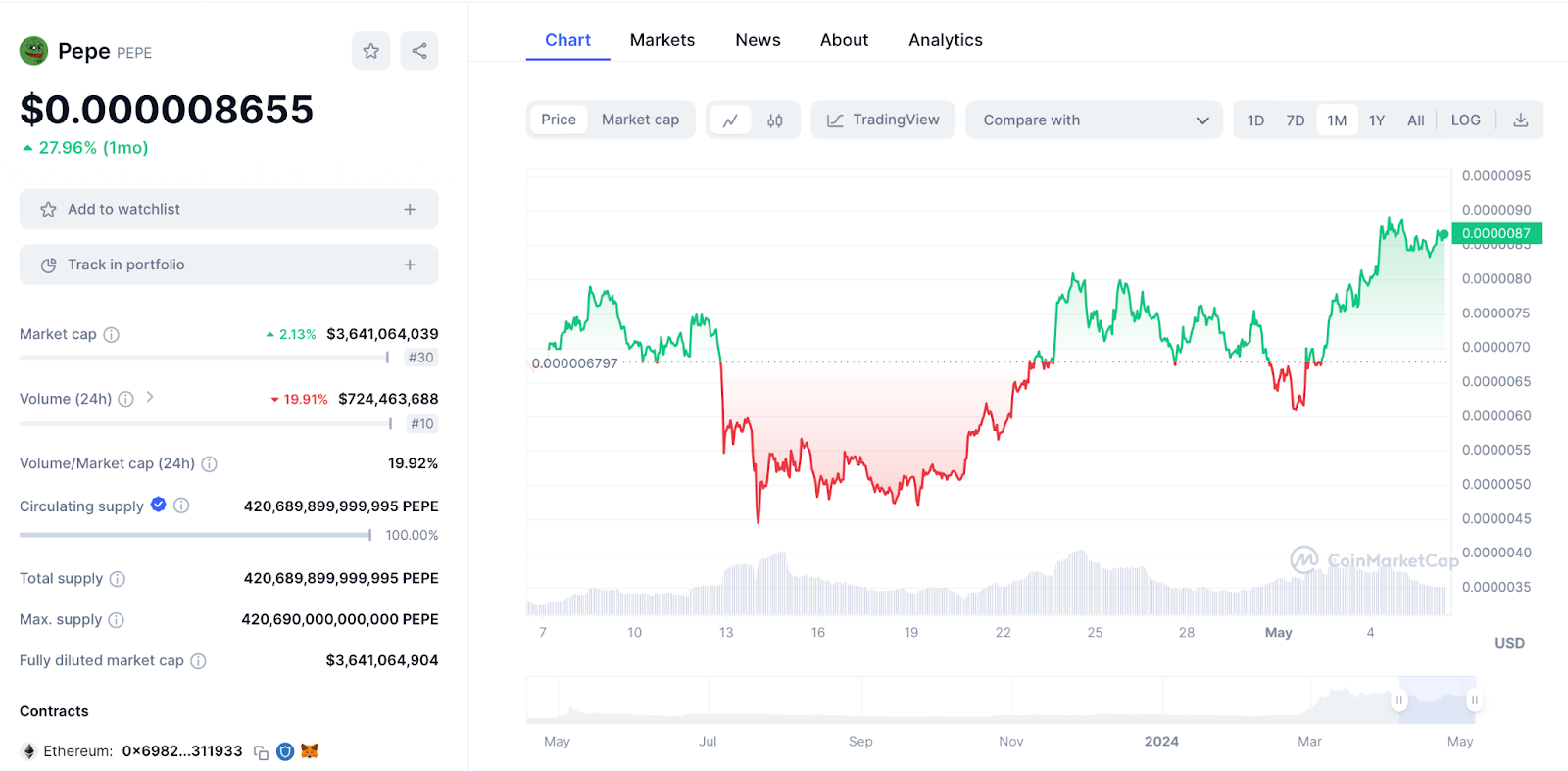The width and height of the screenshot is (1568, 771).
Task: Select the 1M time range
Action: coord(1337,120)
